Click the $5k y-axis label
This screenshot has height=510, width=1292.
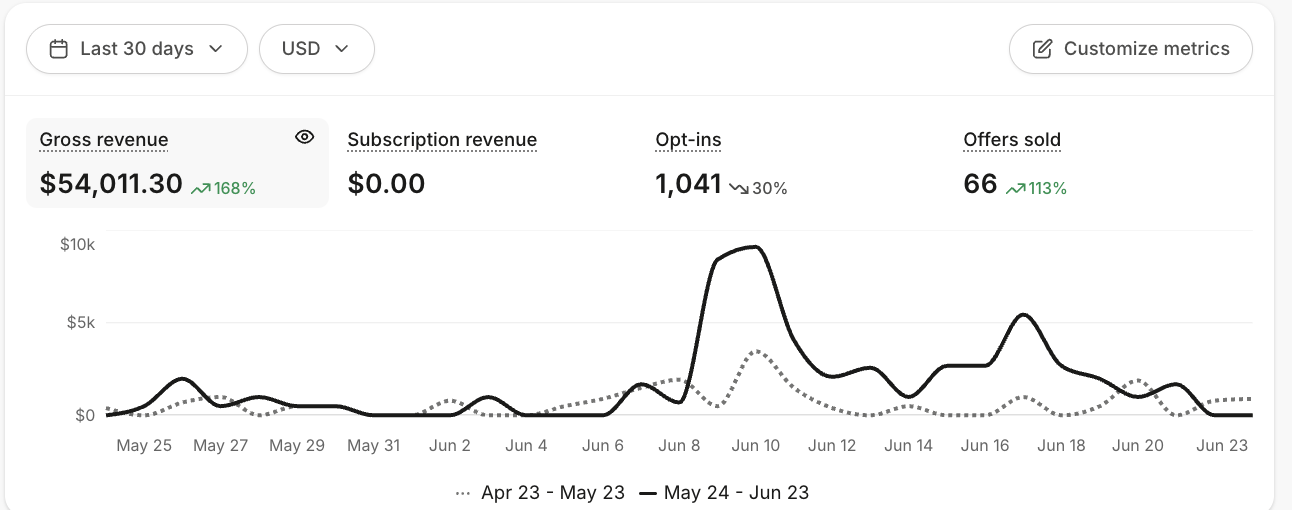coord(80,323)
